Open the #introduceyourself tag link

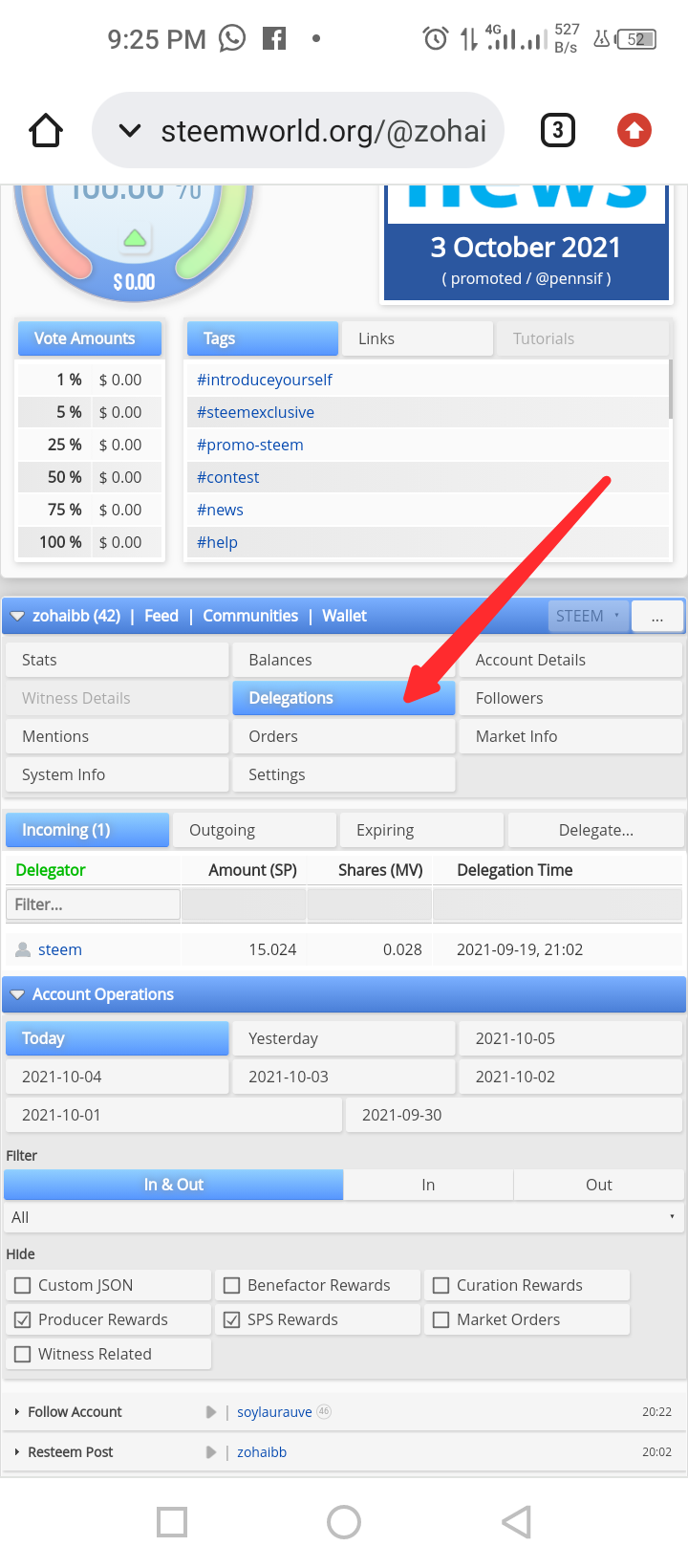(265, 380)
